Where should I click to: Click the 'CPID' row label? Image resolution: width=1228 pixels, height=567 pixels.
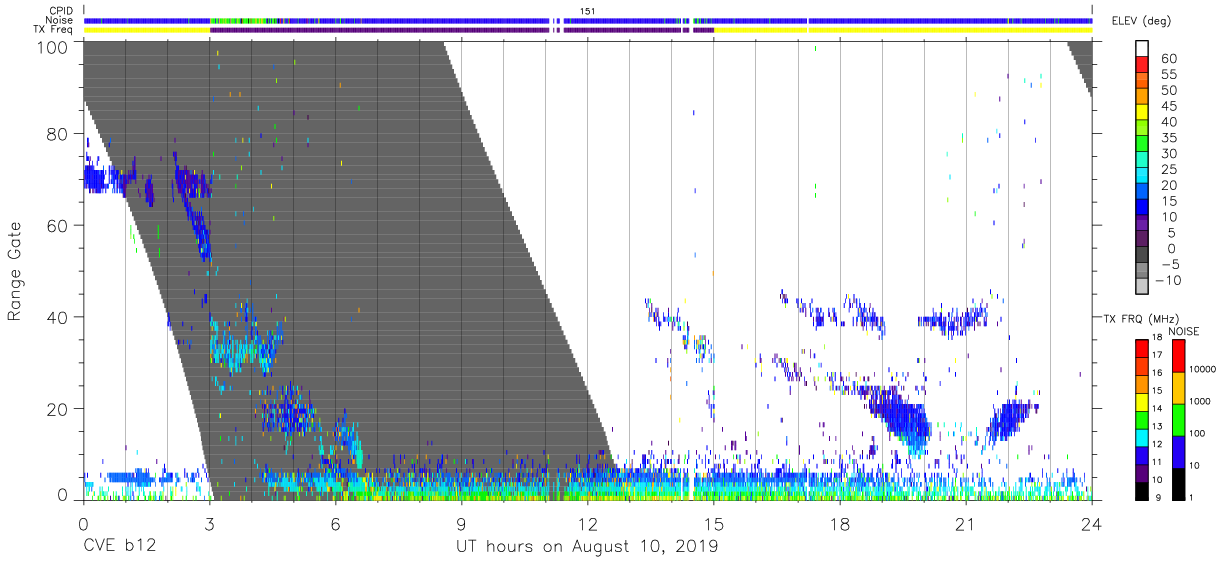click(x=61, y=10)
